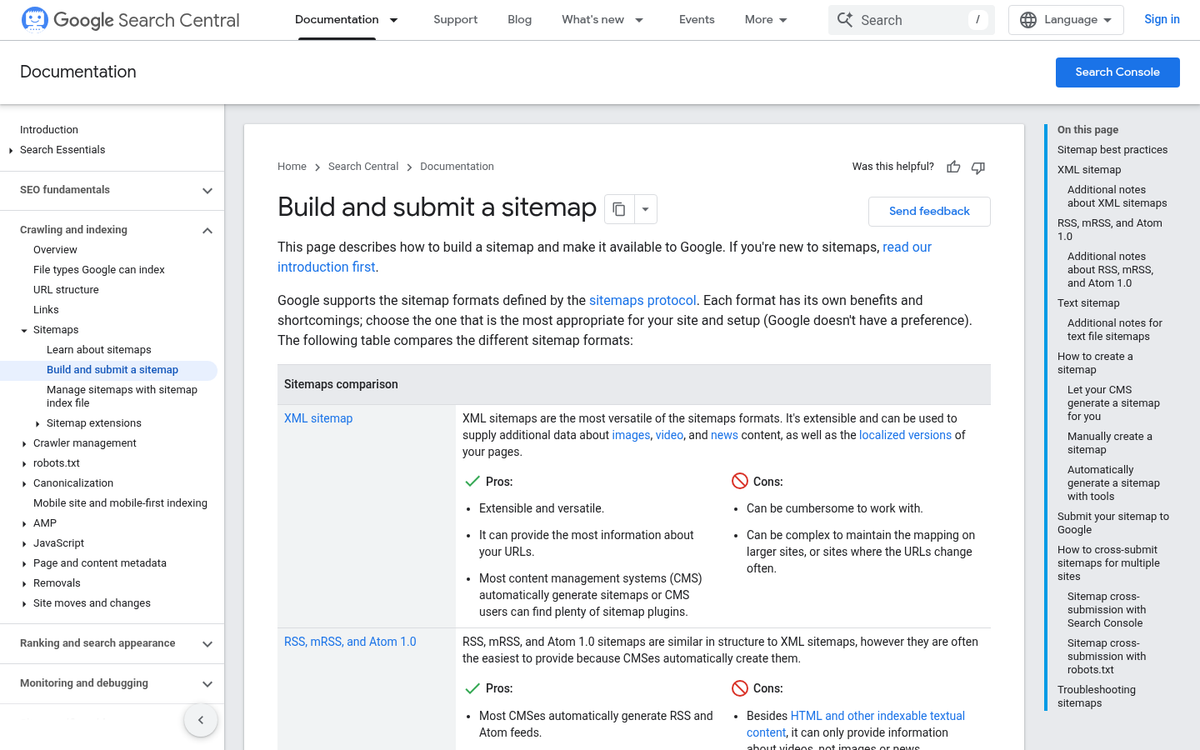Click the thumbs up helpful icon

pyautogui.click(x=953, y=167)
